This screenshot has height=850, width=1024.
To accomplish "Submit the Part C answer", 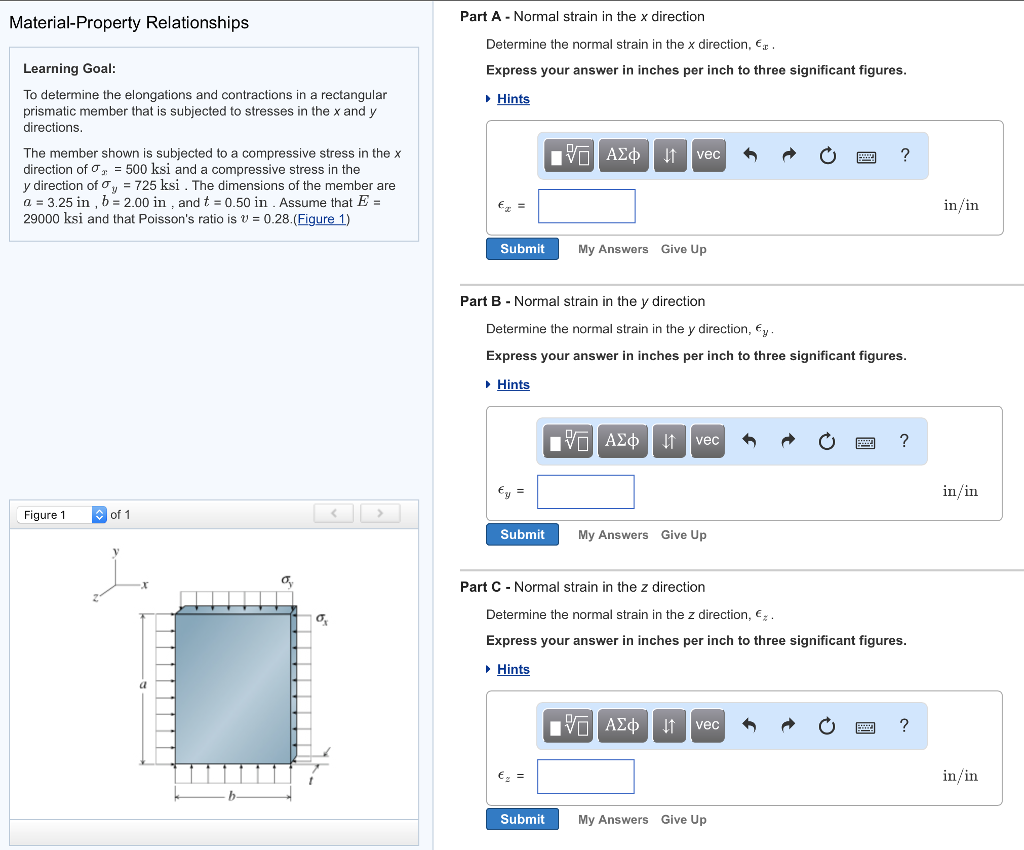I will (x=522, y=819).
